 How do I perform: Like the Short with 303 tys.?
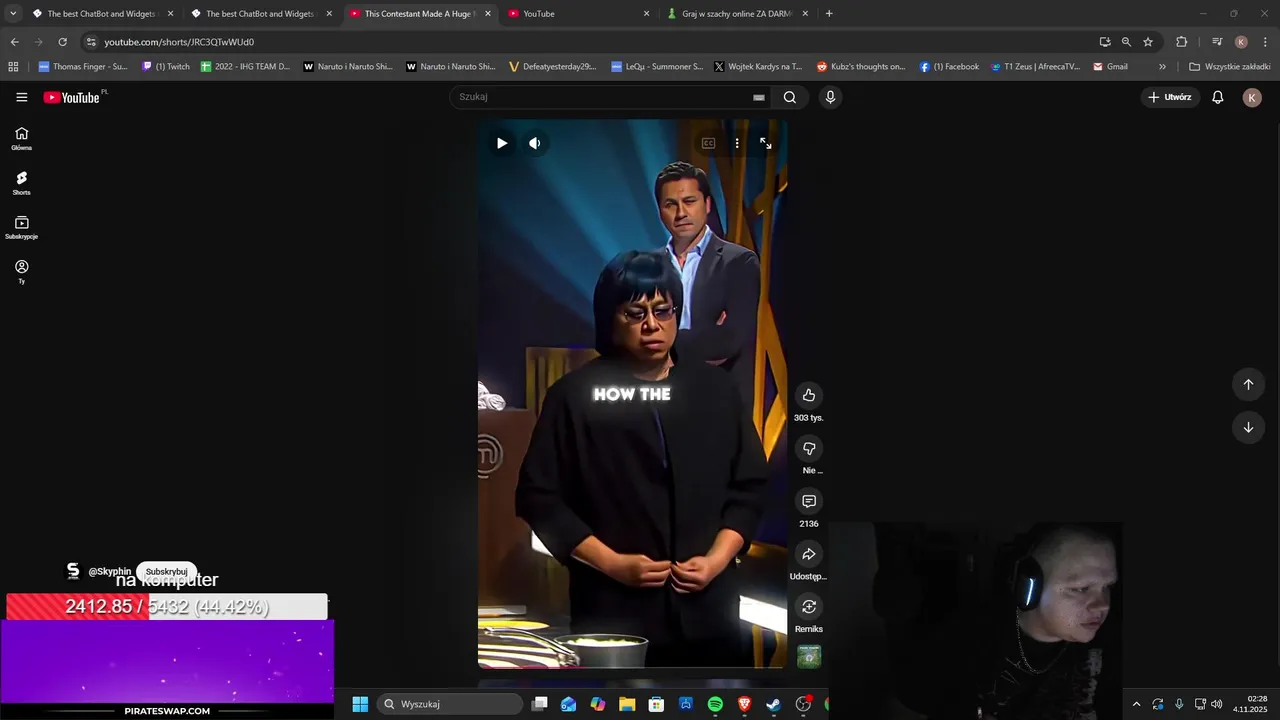click(809, 395)
